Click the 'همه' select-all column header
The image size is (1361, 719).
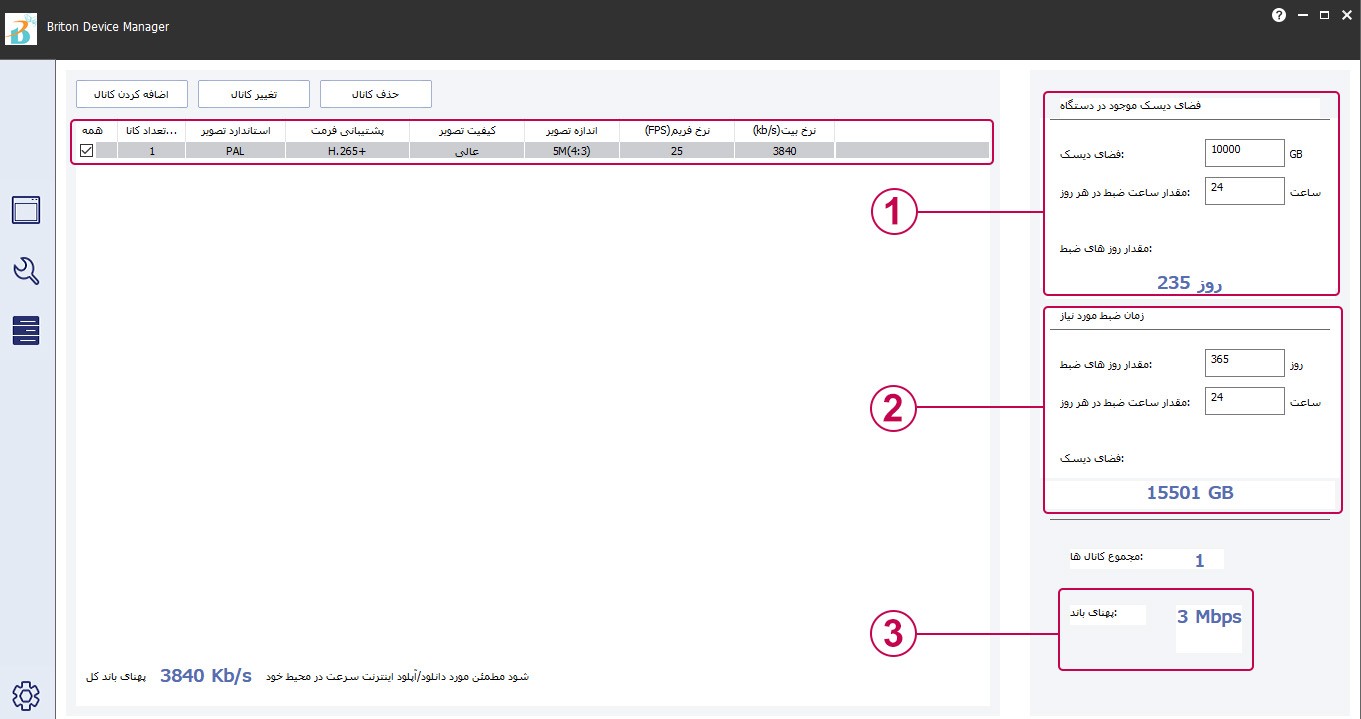pyautogui.click(x=93, y=131)
